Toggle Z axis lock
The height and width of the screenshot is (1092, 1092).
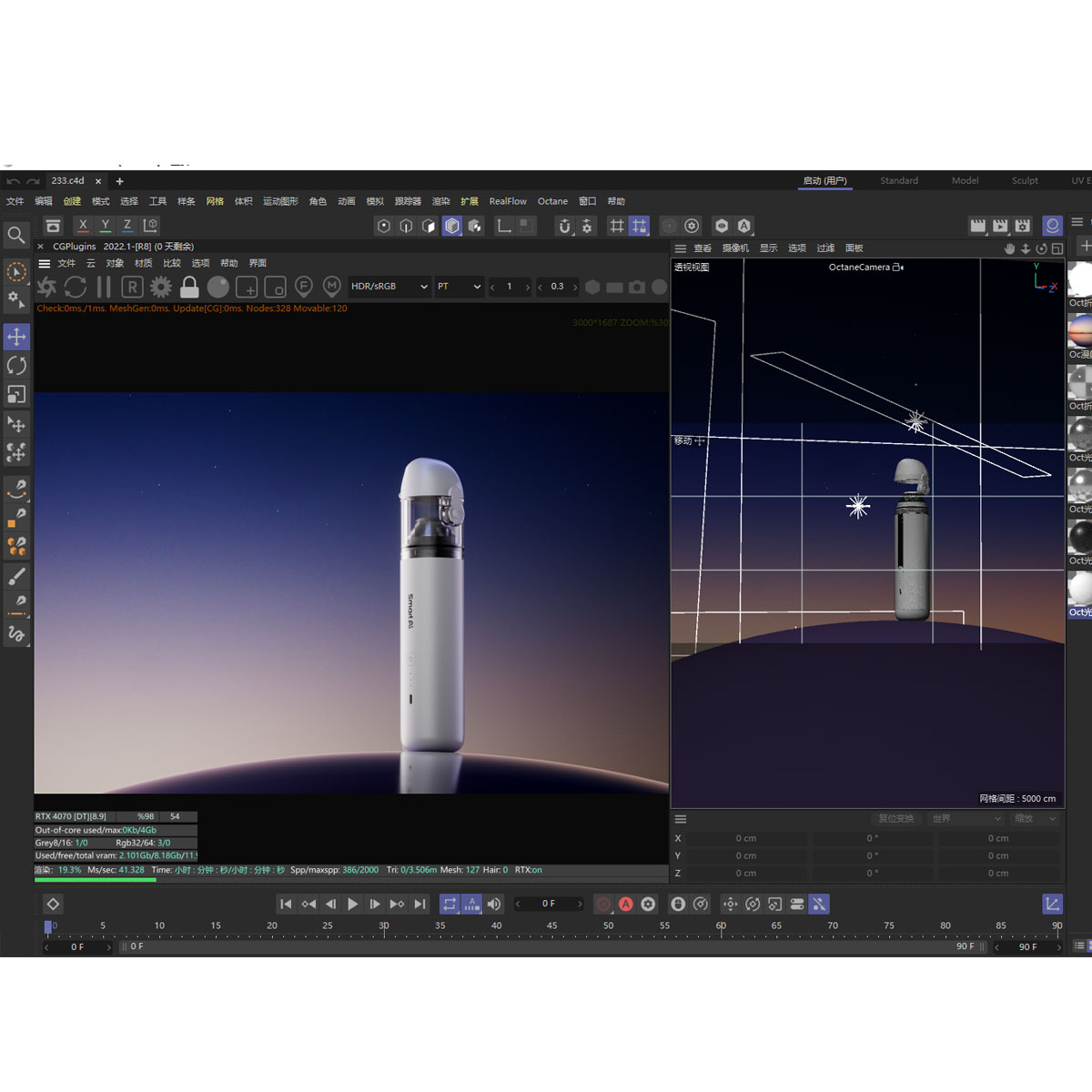pos(127,225)
